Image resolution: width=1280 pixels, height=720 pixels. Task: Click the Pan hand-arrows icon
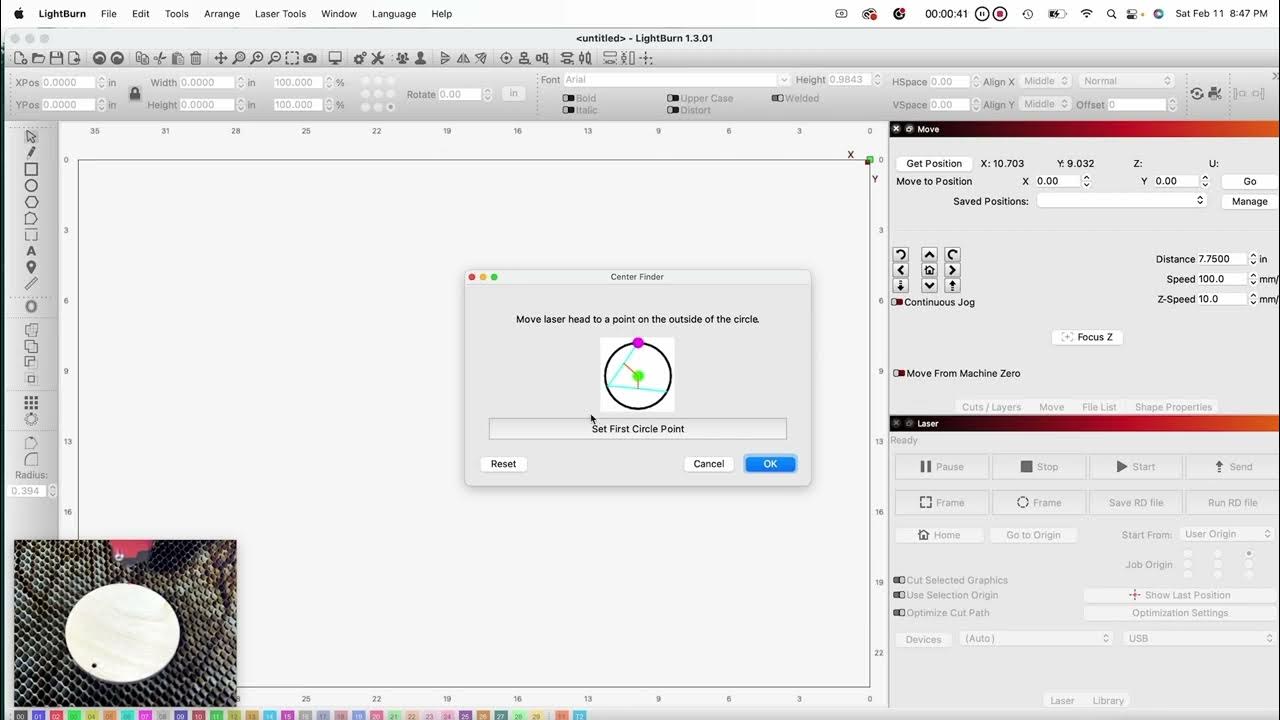(221, 58)
